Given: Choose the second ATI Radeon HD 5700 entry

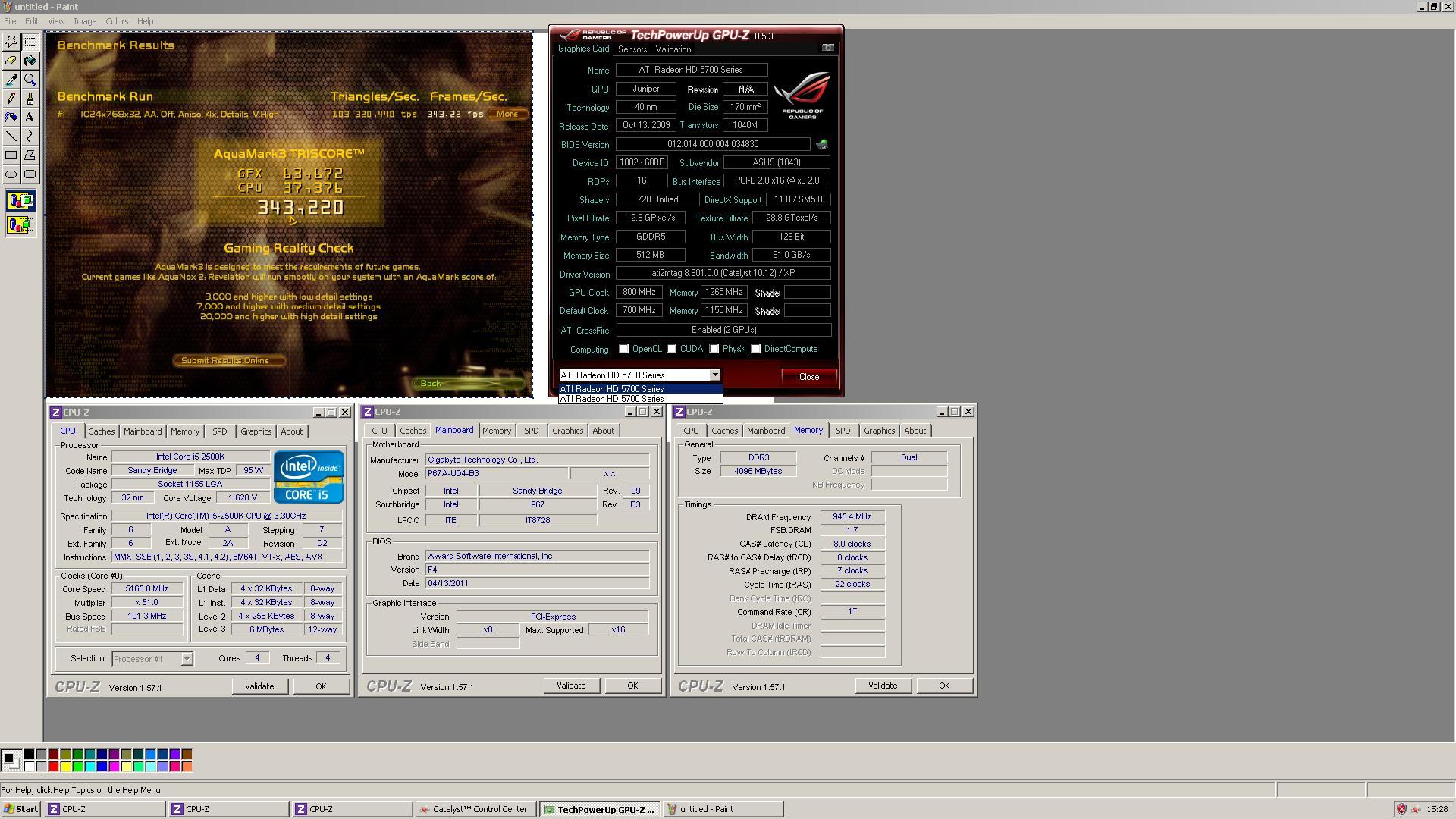Looking at the screenshot, I should pyautogui.click(x=640, y=399).
